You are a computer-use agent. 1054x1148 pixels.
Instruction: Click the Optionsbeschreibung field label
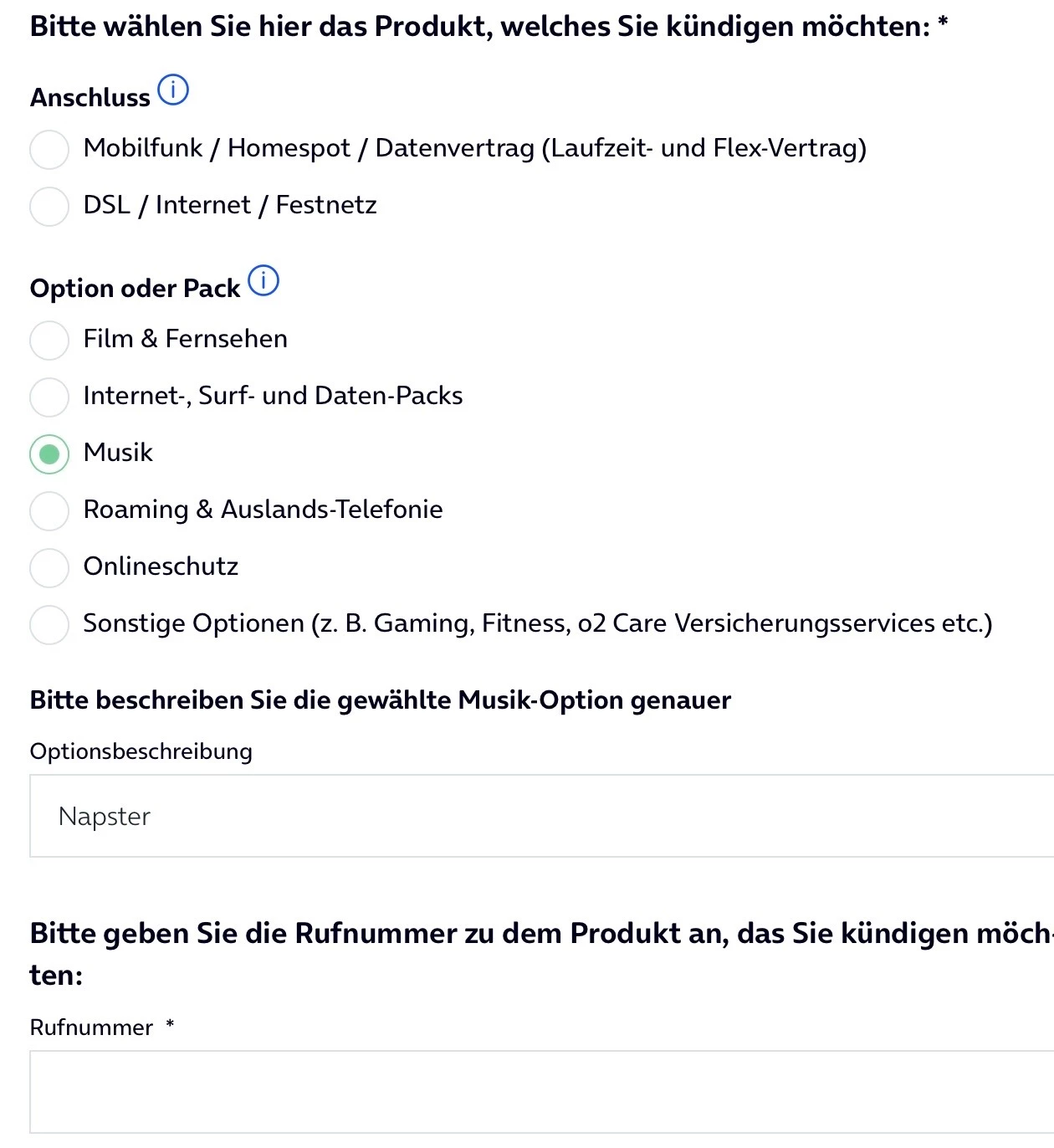coord(141,751)
